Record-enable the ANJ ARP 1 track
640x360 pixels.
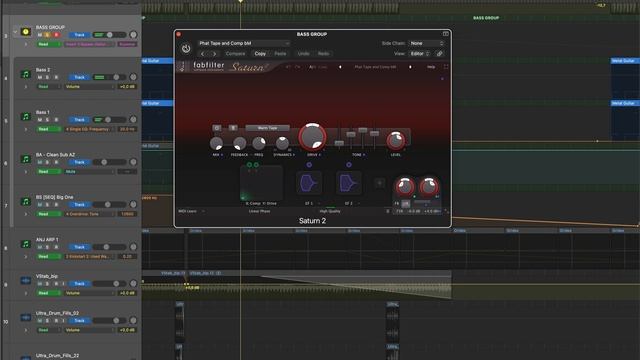coord(56,247)
